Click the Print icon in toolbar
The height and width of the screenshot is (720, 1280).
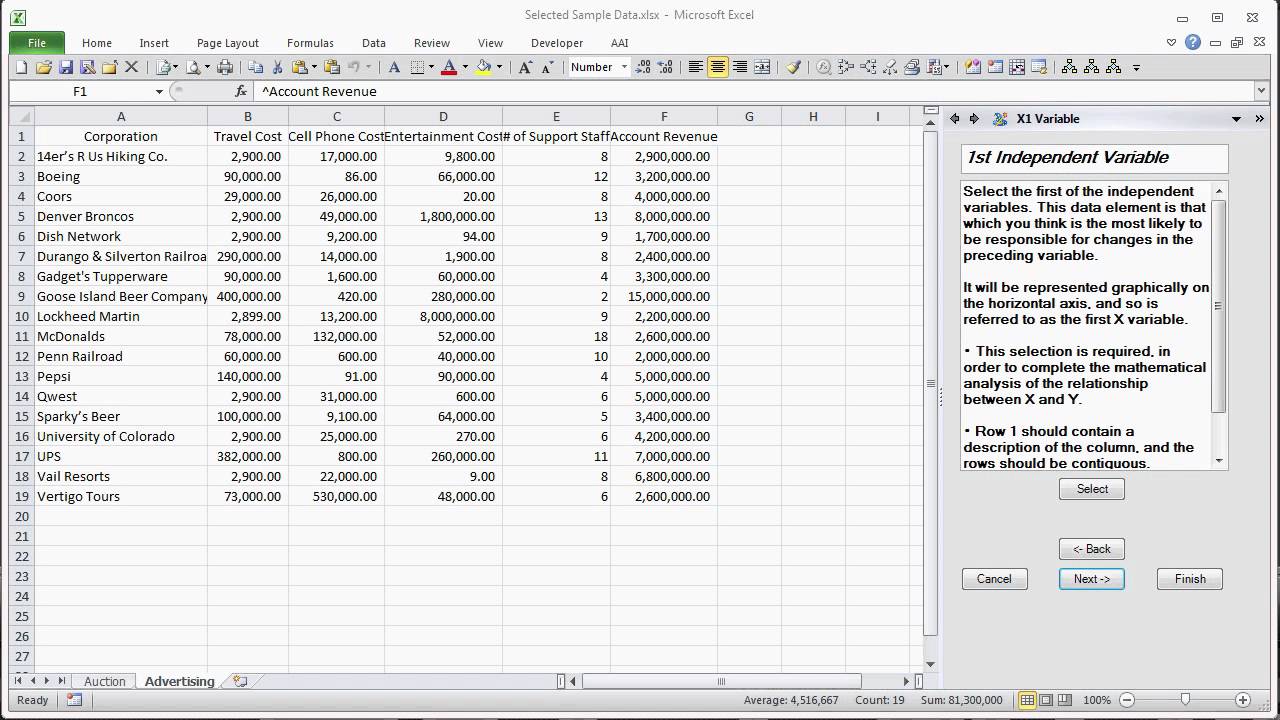click(225, 67)
